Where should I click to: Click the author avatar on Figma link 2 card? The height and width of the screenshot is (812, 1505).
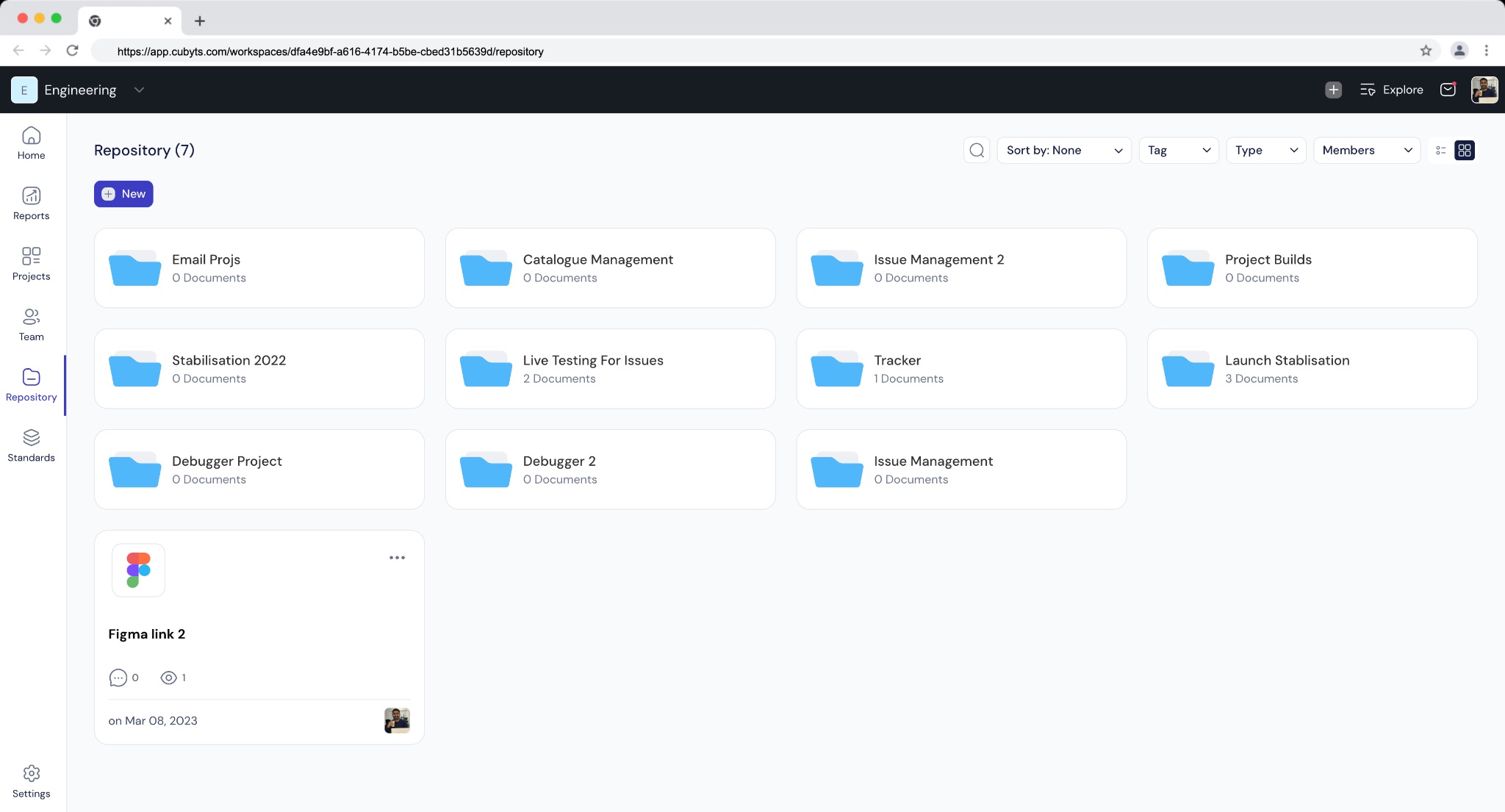tap(397, 721)
